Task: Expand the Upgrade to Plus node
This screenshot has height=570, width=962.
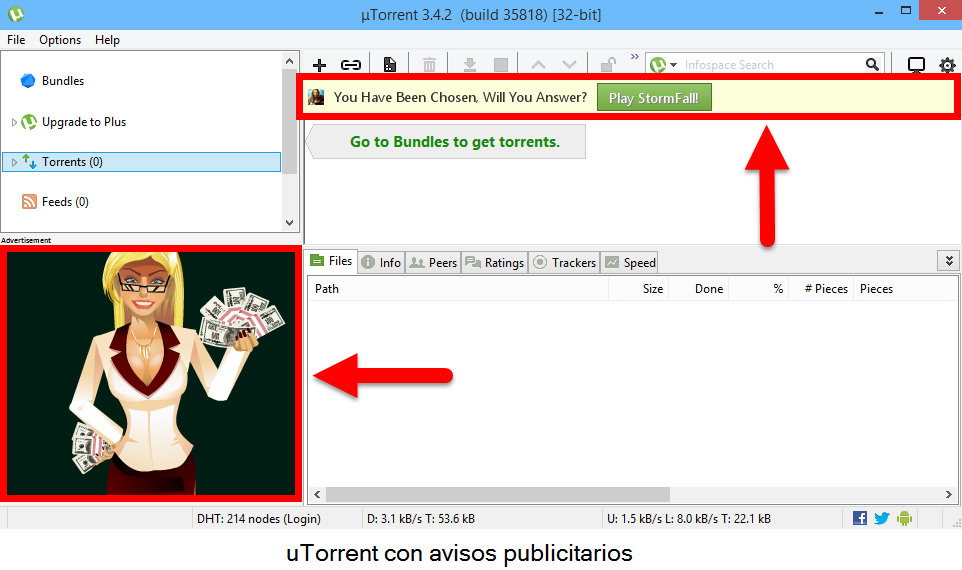Action: click(14, 122)
